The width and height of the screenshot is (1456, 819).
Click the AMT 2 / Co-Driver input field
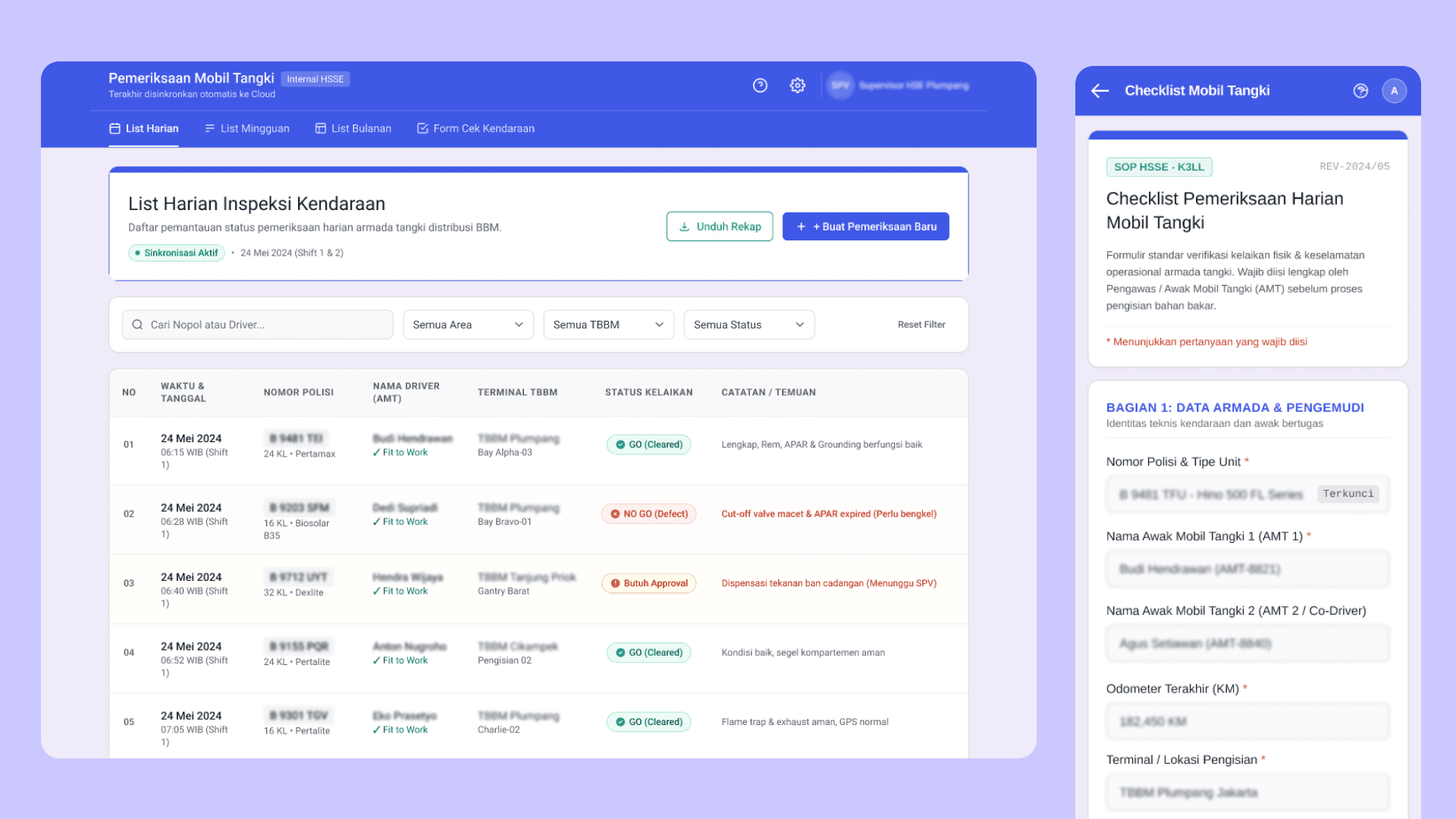point(1248,644)
